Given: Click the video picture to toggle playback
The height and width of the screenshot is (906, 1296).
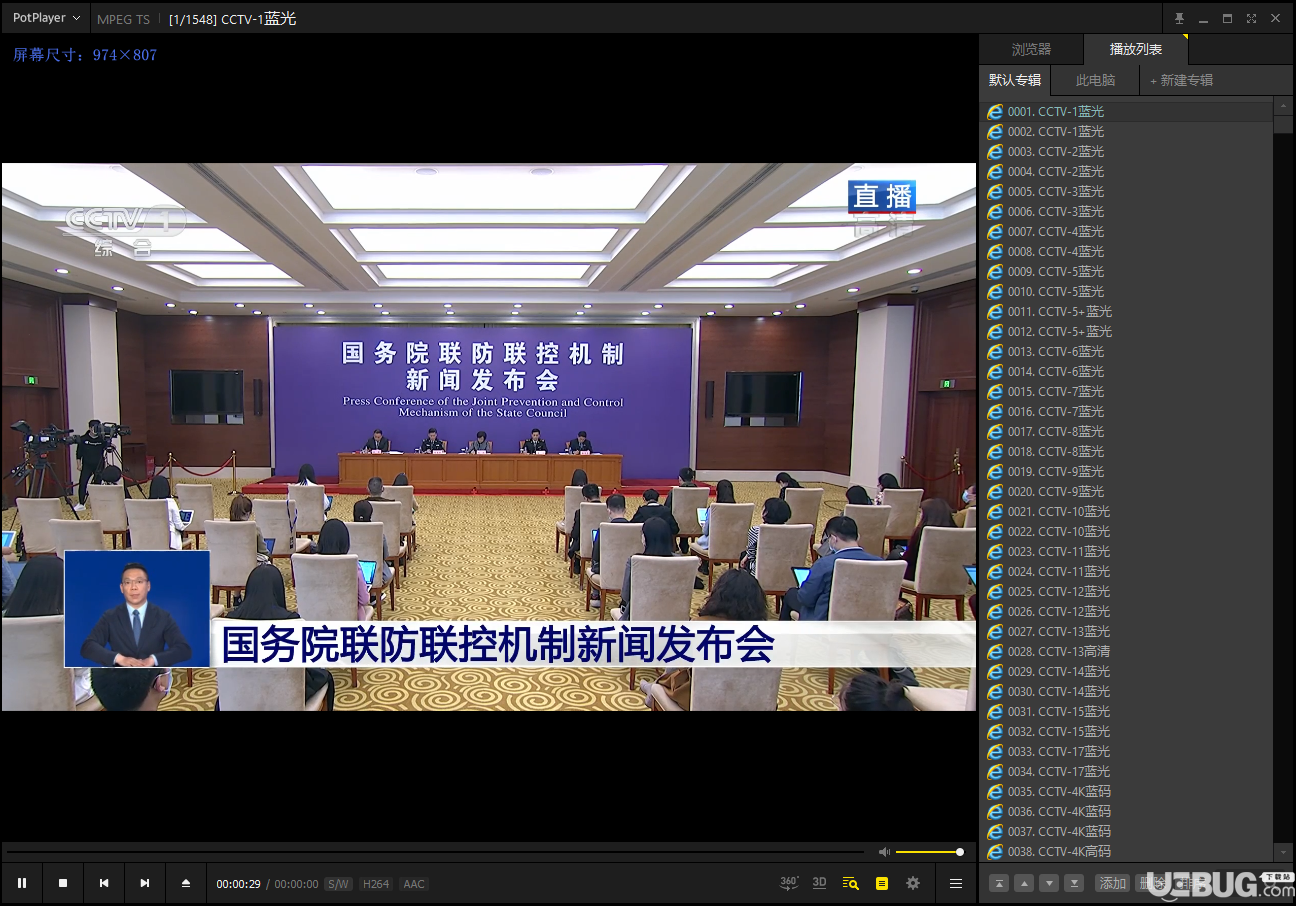Looking at the screenshot, I should [x=488, y=437].
